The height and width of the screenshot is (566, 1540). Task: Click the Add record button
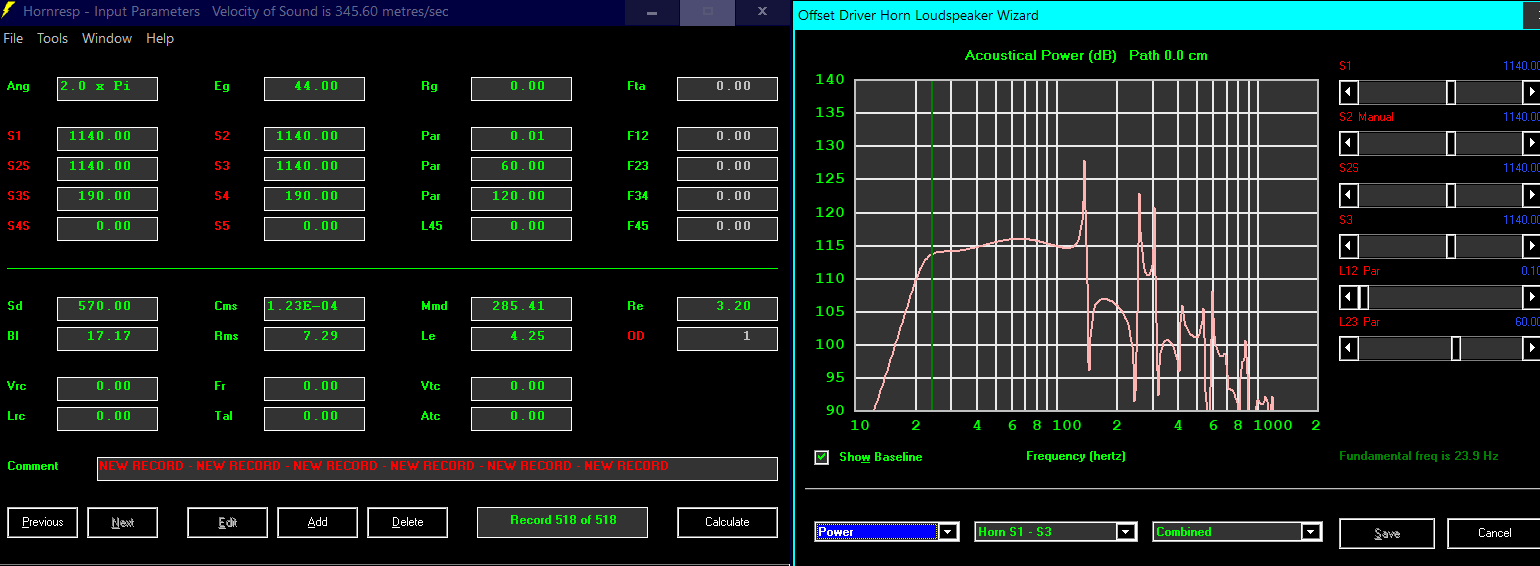coord(317,522)
